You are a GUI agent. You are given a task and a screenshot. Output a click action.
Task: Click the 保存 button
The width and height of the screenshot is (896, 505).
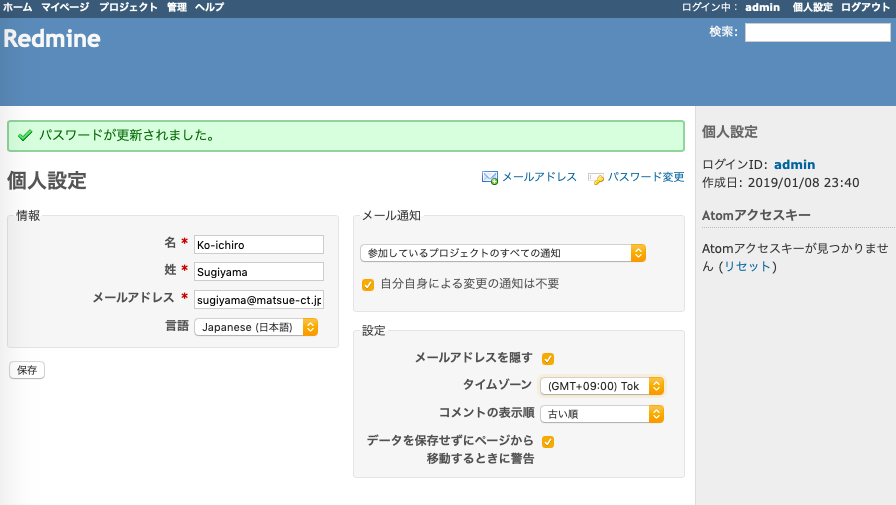point(27,370)
